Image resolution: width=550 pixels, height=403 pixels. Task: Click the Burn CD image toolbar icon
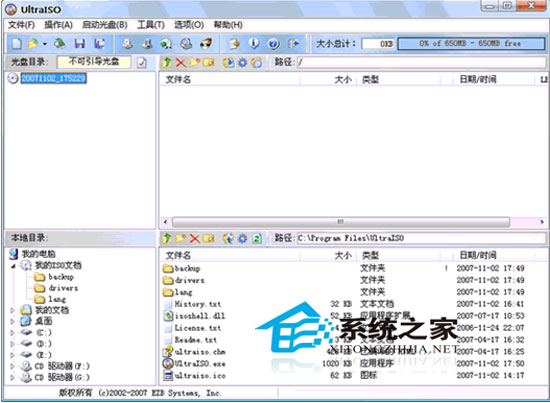206,43
